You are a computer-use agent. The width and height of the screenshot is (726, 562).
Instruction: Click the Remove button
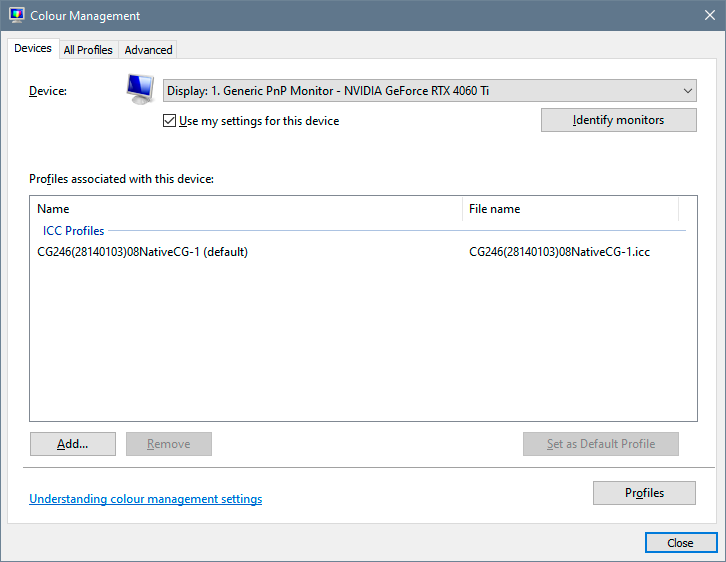(x=168, y=444)
